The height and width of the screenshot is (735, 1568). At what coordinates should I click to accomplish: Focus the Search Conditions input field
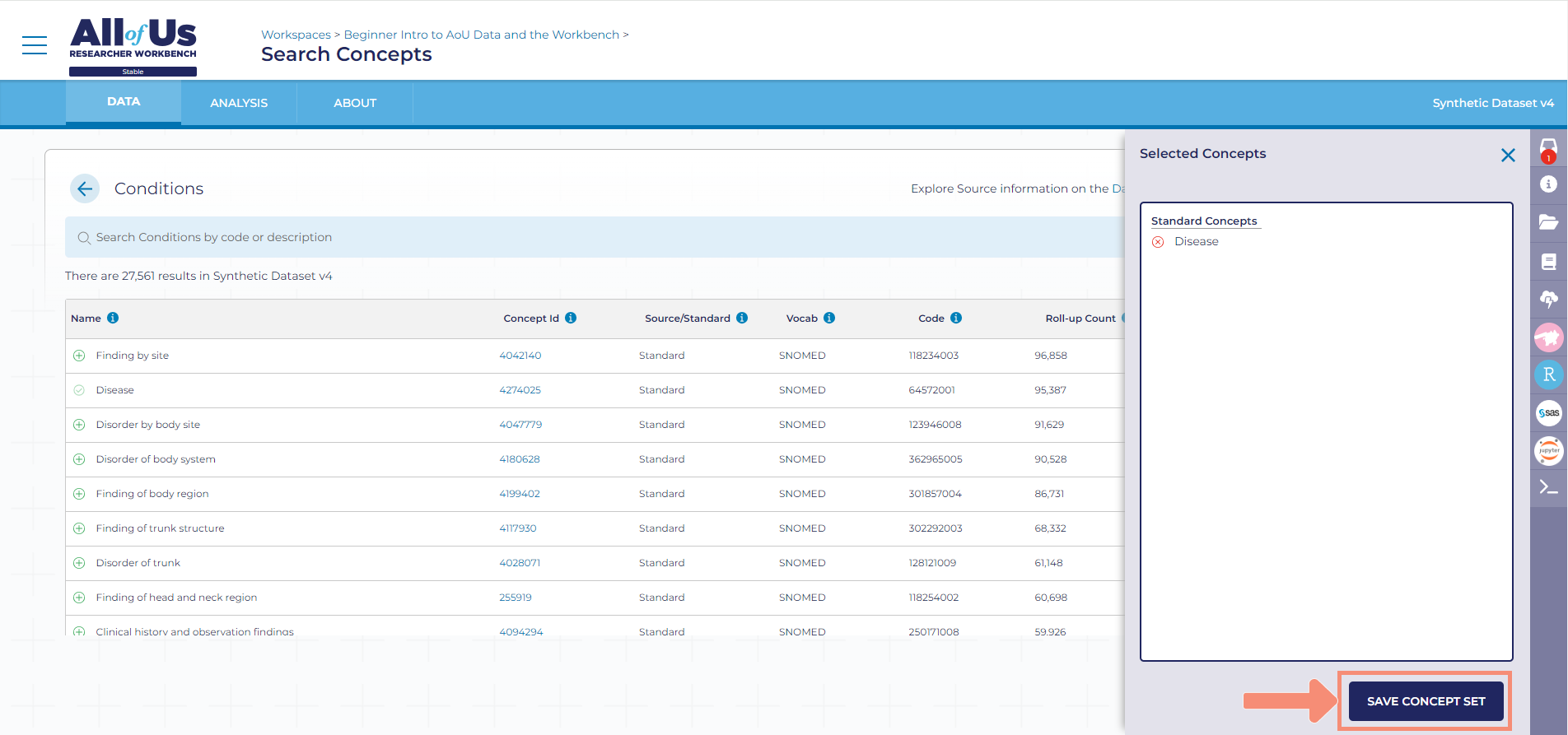(595, 237)
